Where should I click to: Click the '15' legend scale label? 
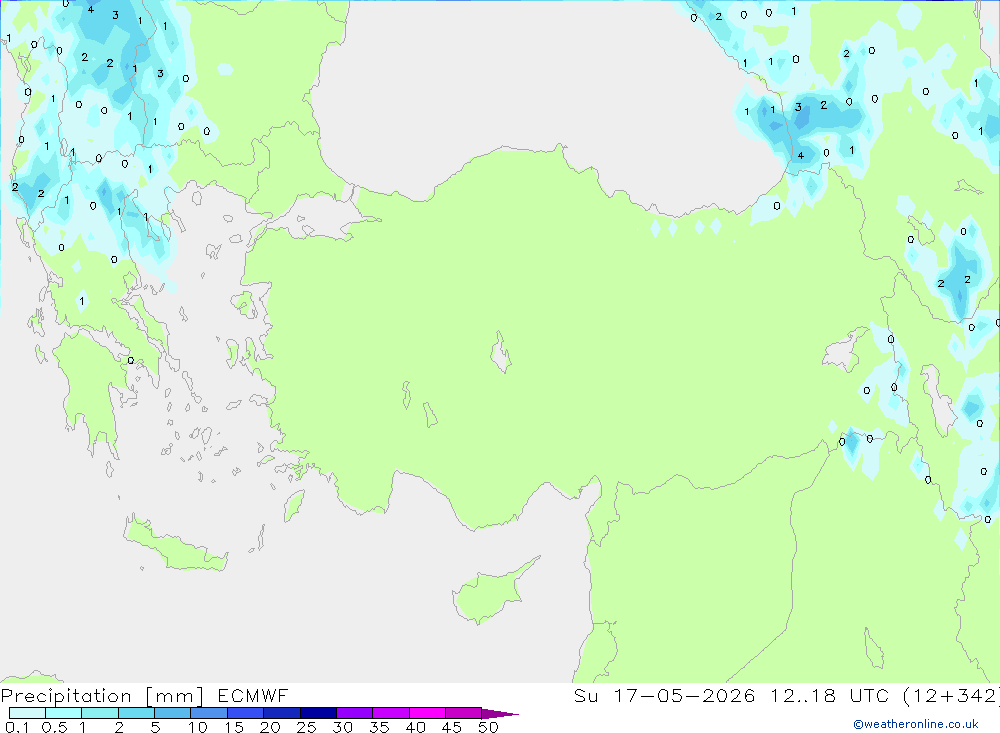(234, 727)
